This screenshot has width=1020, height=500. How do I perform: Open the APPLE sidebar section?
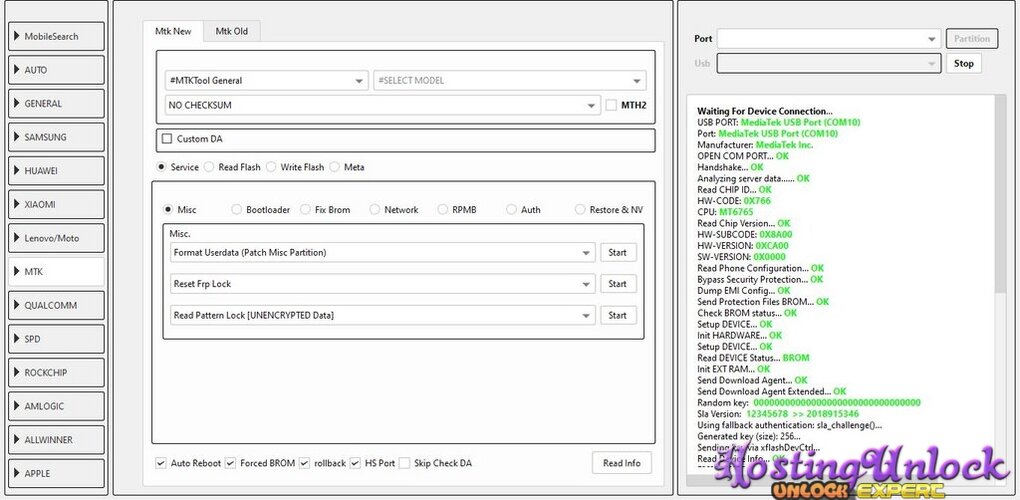pos(56,473)
